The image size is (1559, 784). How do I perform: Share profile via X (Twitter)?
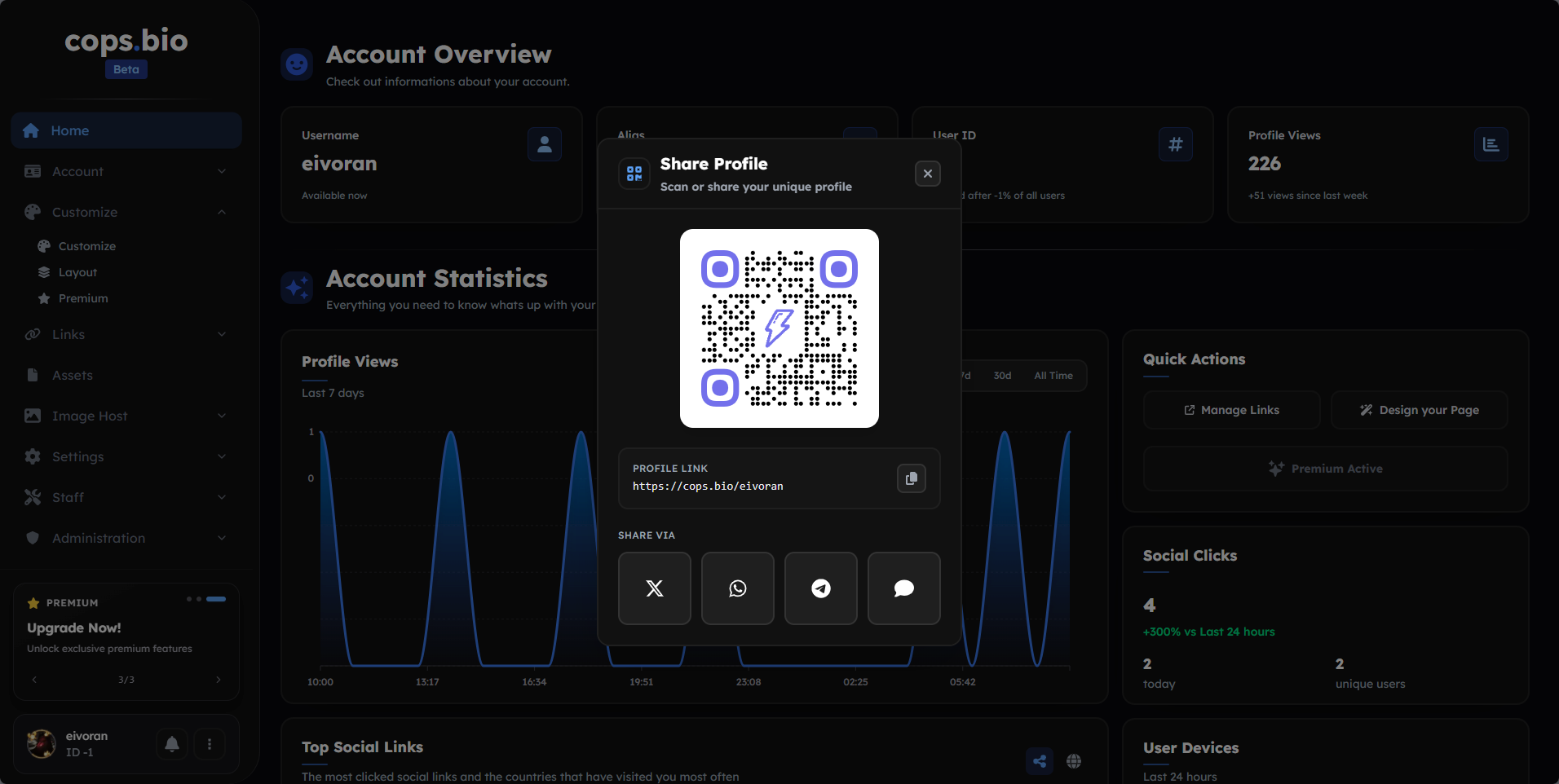pos(654,588)
